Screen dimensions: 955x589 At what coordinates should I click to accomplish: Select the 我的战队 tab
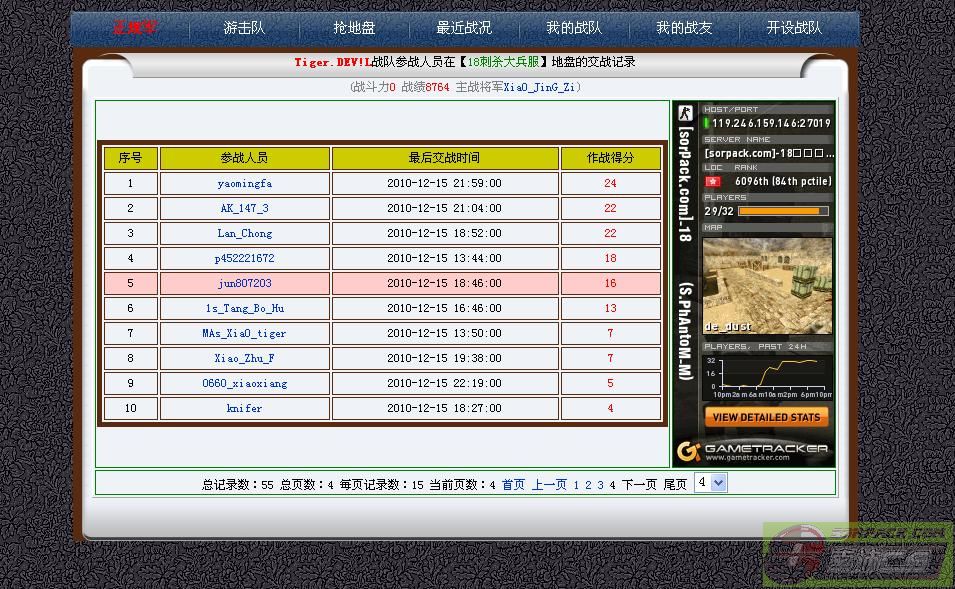click(574, 28)
